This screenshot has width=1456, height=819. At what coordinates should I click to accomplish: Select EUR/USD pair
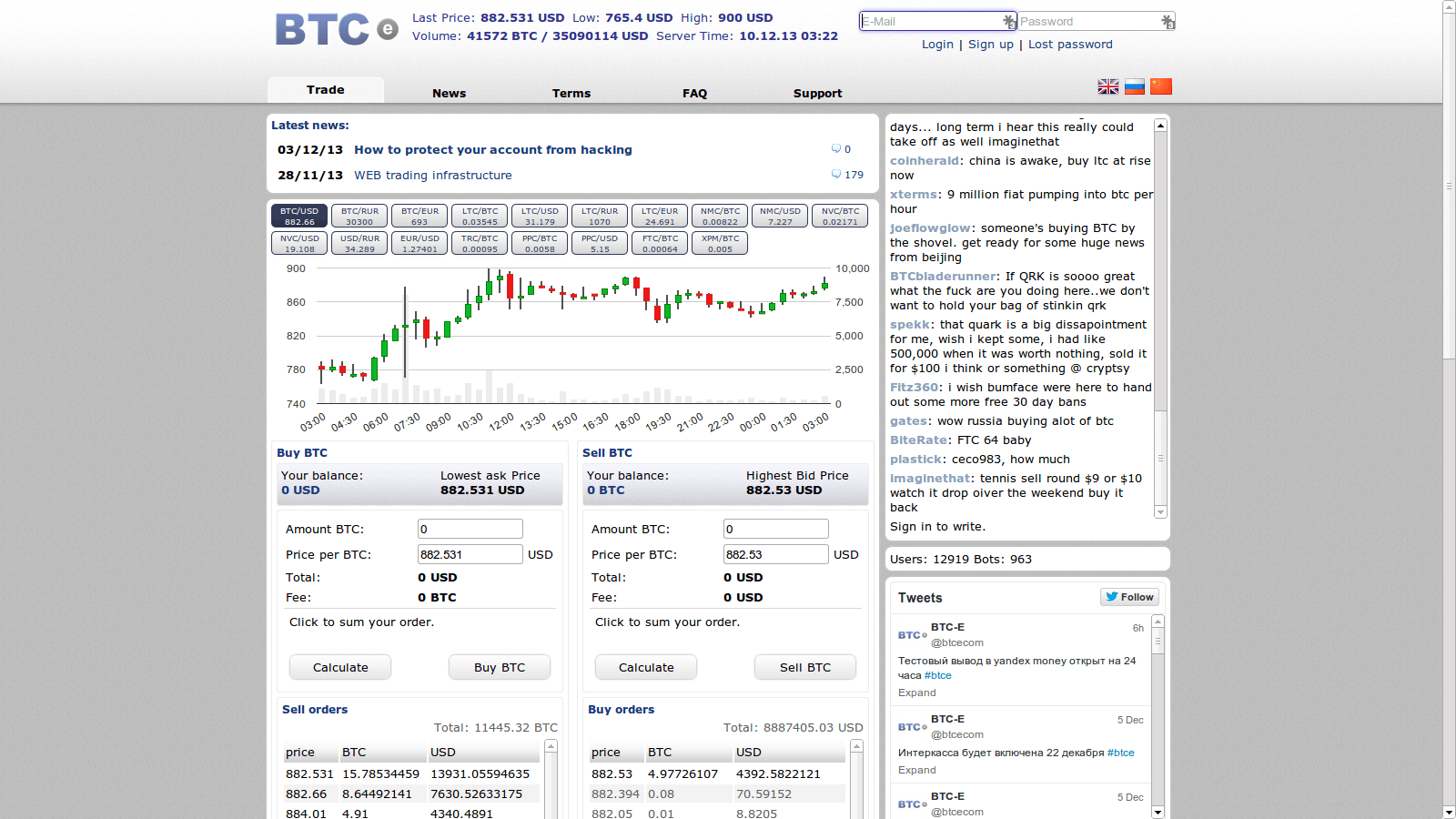420,243
